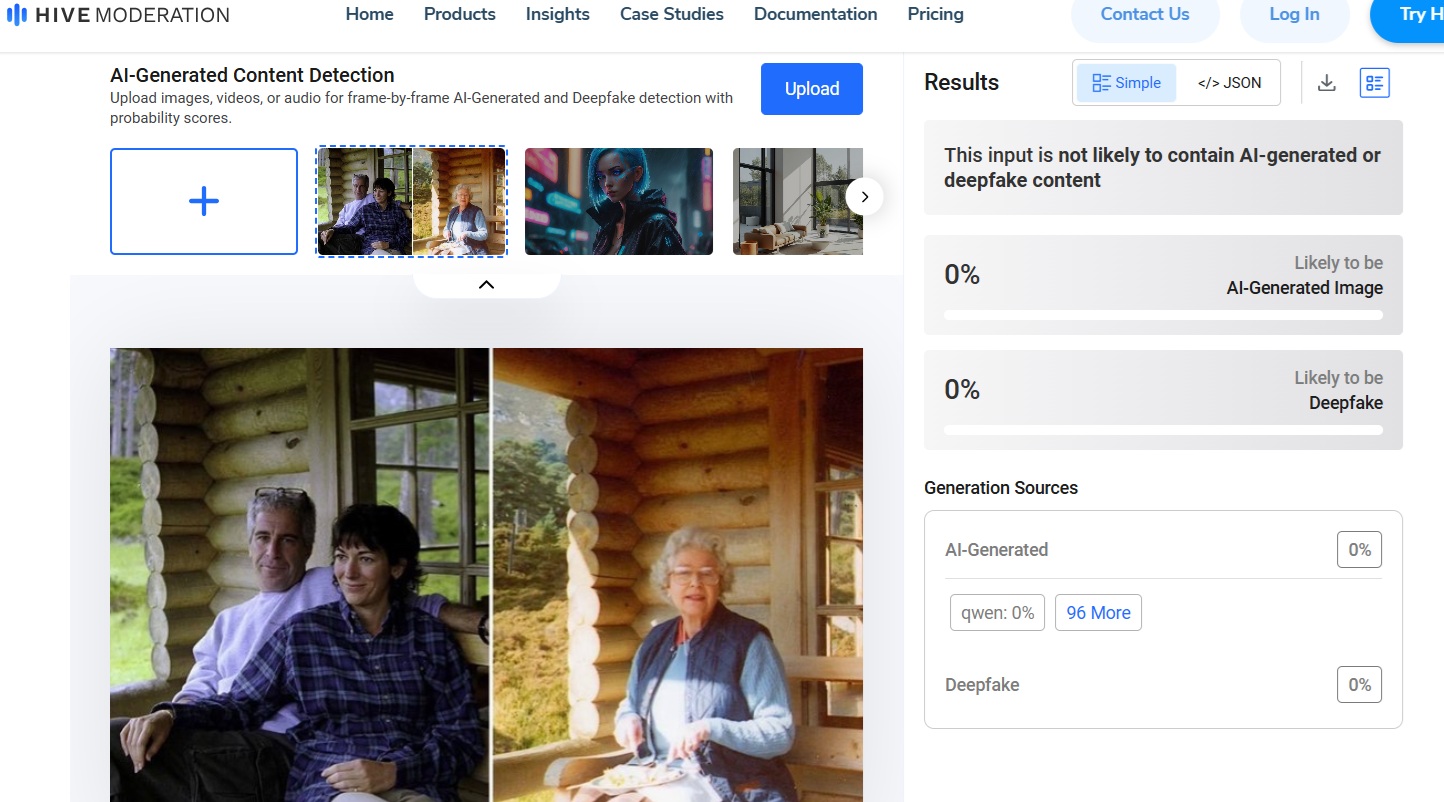
Task: Go to the Case Studies page
Action: 671,14
